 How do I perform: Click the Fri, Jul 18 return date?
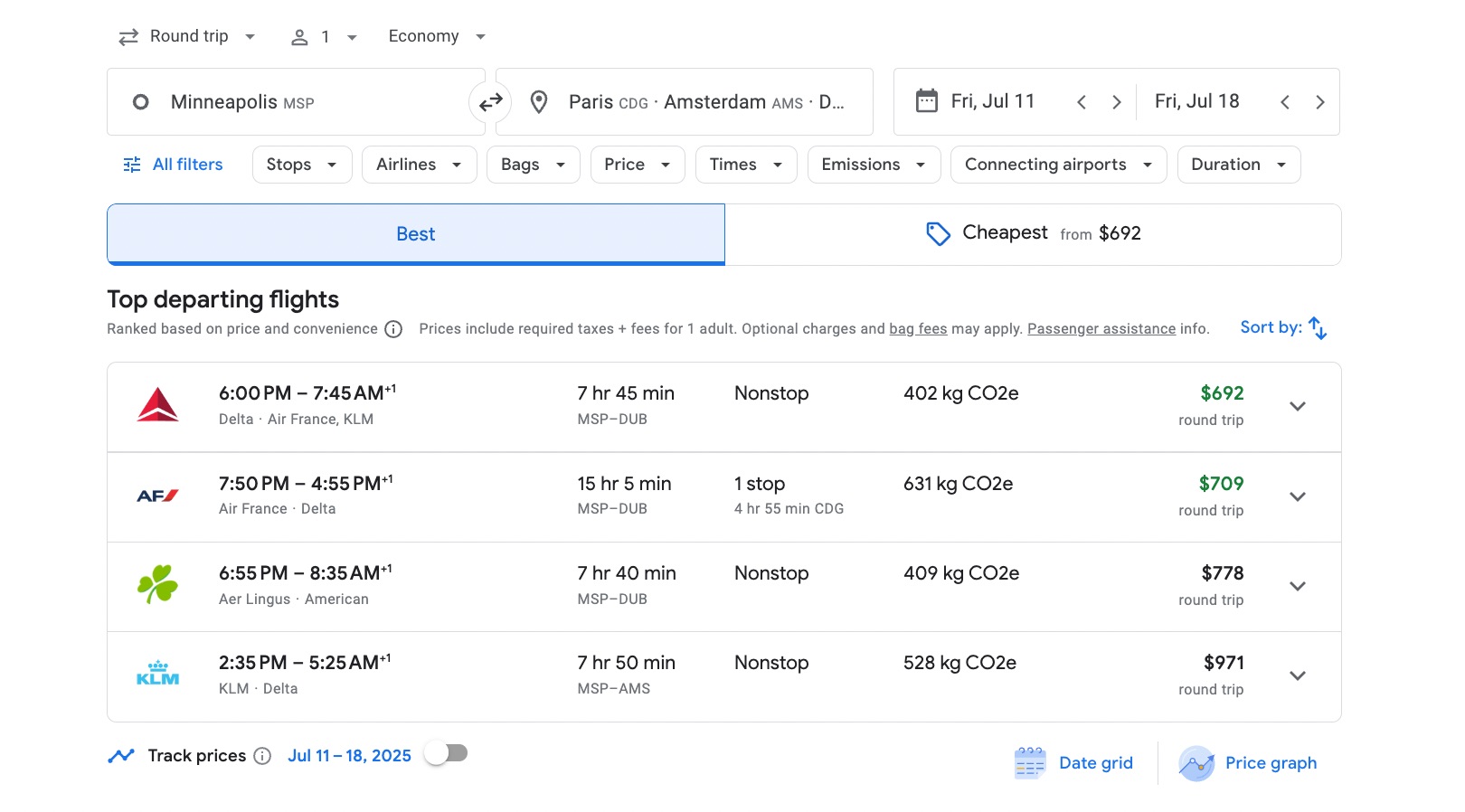coord(1196,101)
